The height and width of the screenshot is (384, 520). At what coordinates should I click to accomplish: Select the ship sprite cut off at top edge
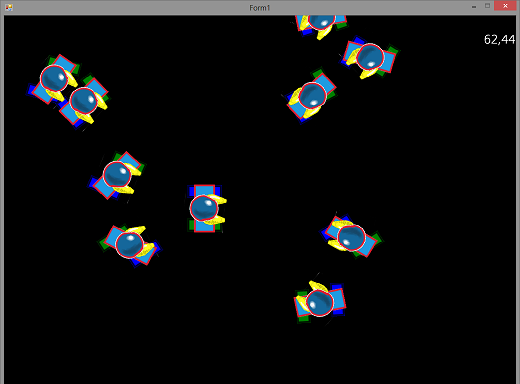click(320, 26)
